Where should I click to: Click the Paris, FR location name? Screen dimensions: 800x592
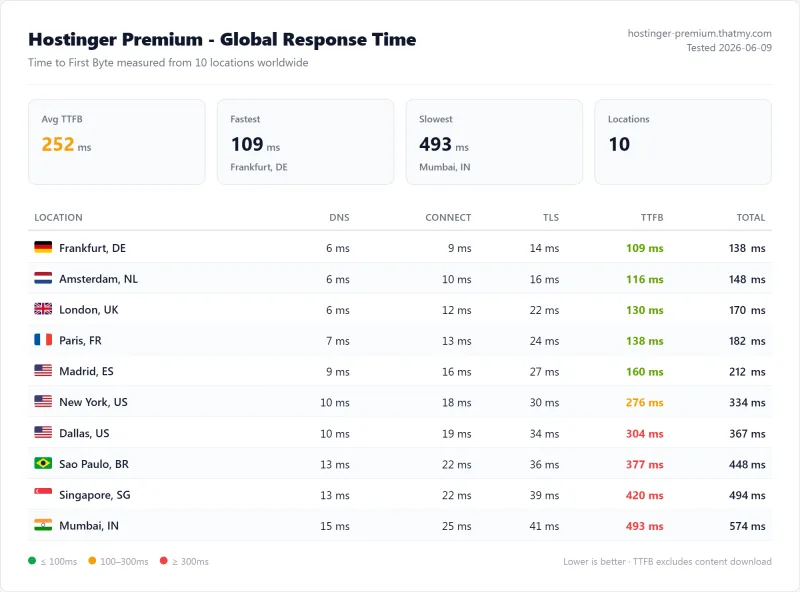[80, 340]
